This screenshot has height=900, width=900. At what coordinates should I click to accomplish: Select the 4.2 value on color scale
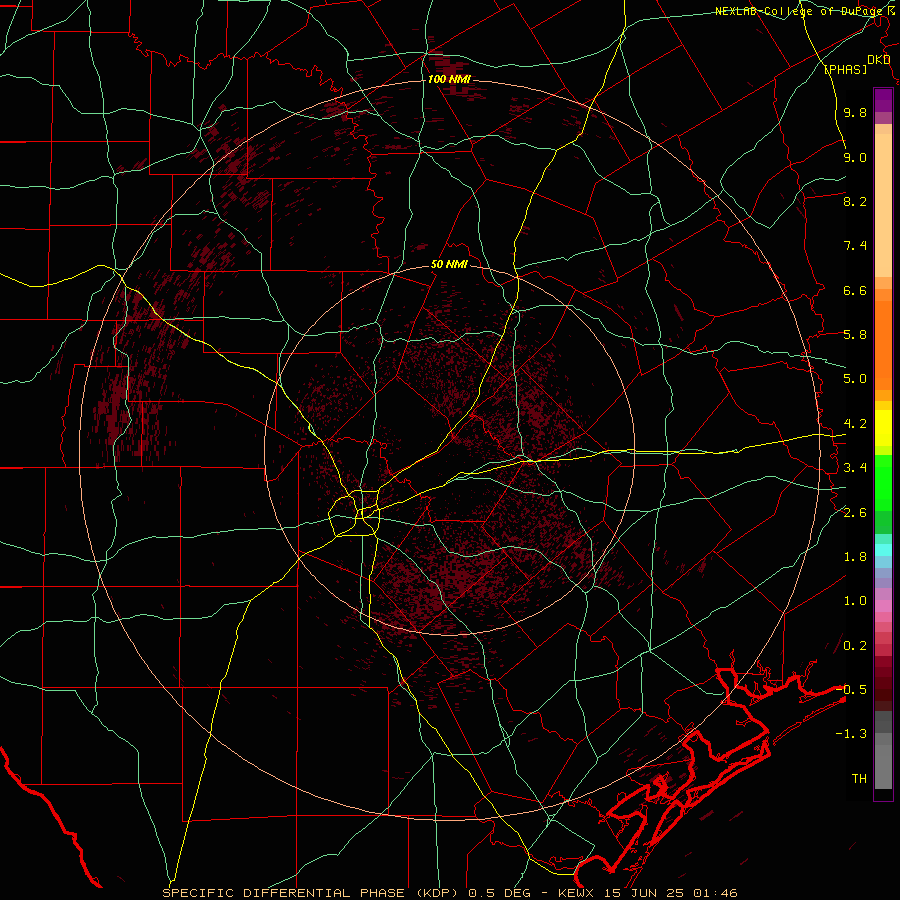tap(855, 424)
